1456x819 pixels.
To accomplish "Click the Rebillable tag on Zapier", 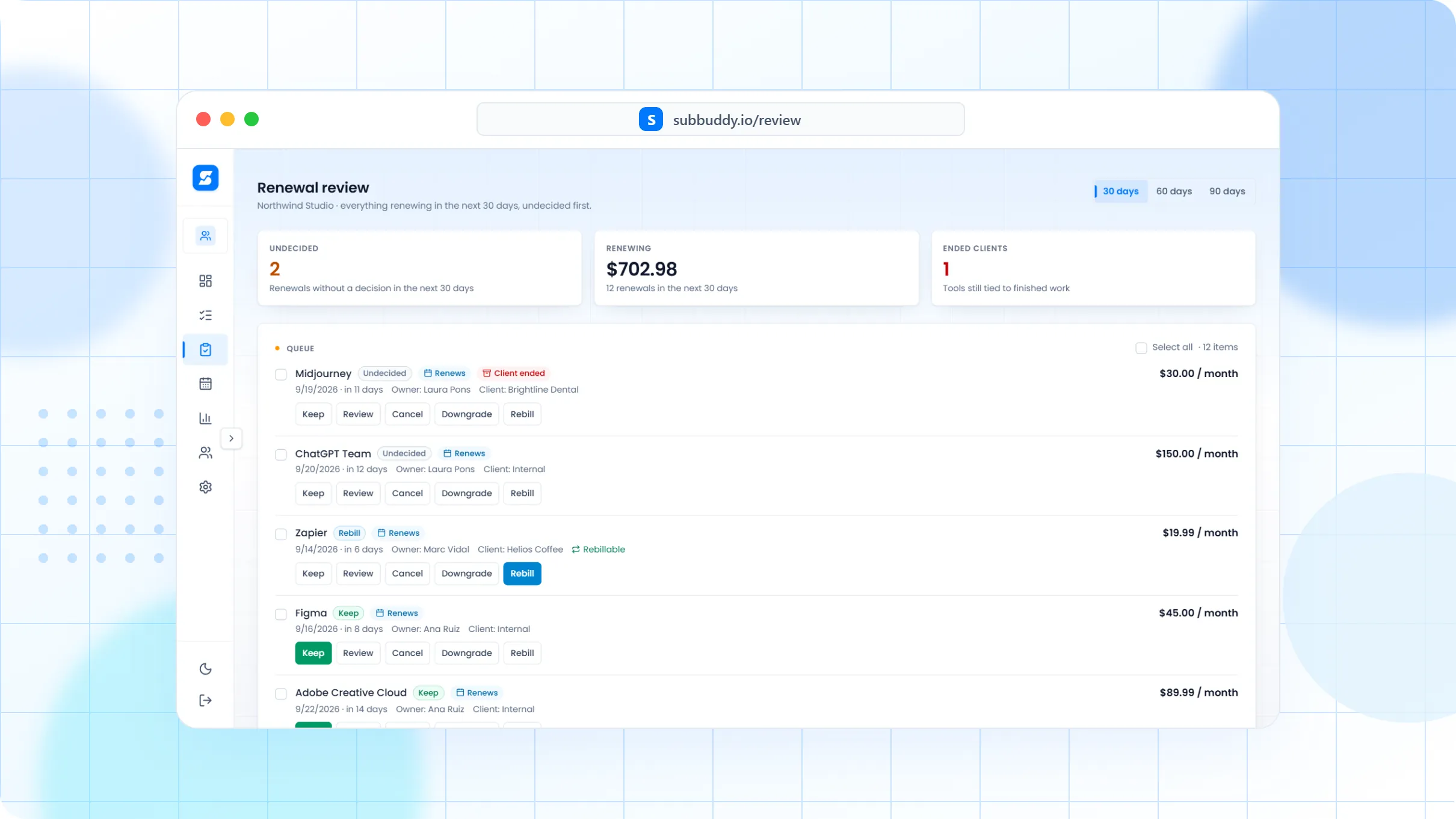I will point(598,550).
